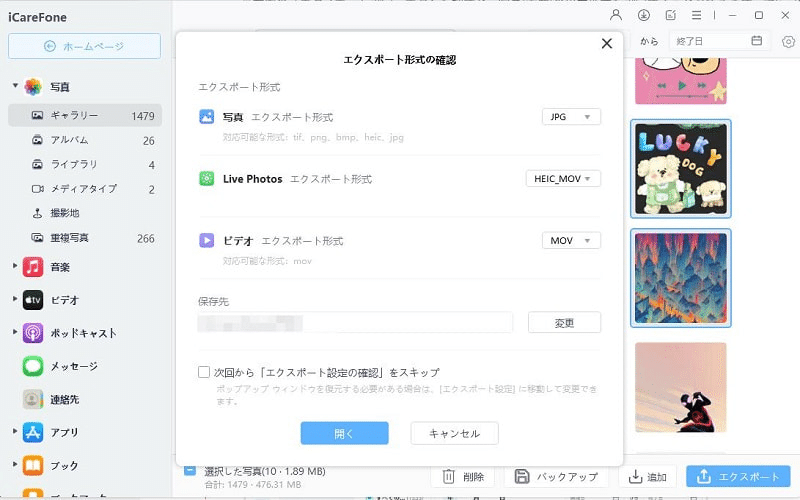Click the キャンセル cancel button
Image resolution: width=800 pixels, height=500 pixels.
[454, 433]
